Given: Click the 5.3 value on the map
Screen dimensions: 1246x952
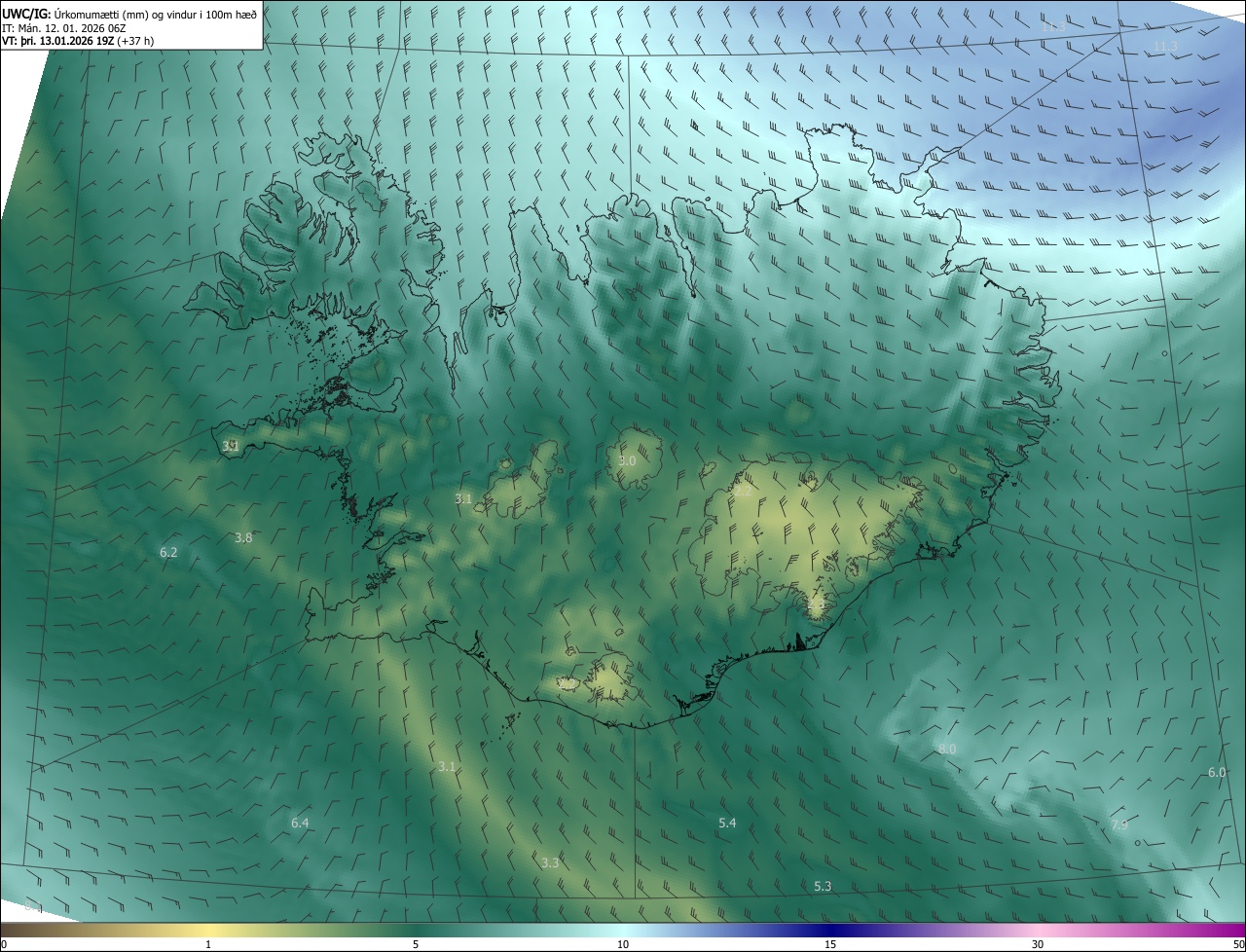Looking at the screenshot, I should (x=823, y=886).
